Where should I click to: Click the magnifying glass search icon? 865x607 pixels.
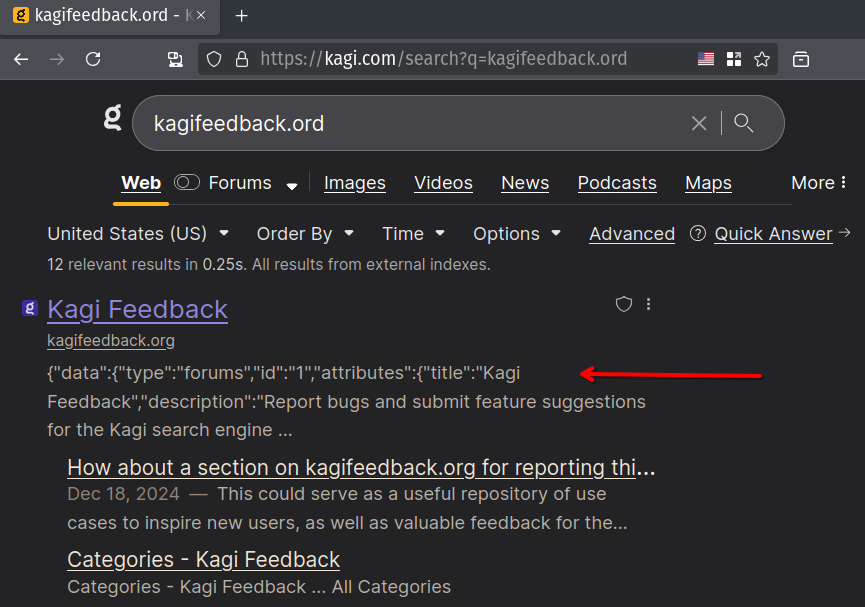tap(743, 123)
